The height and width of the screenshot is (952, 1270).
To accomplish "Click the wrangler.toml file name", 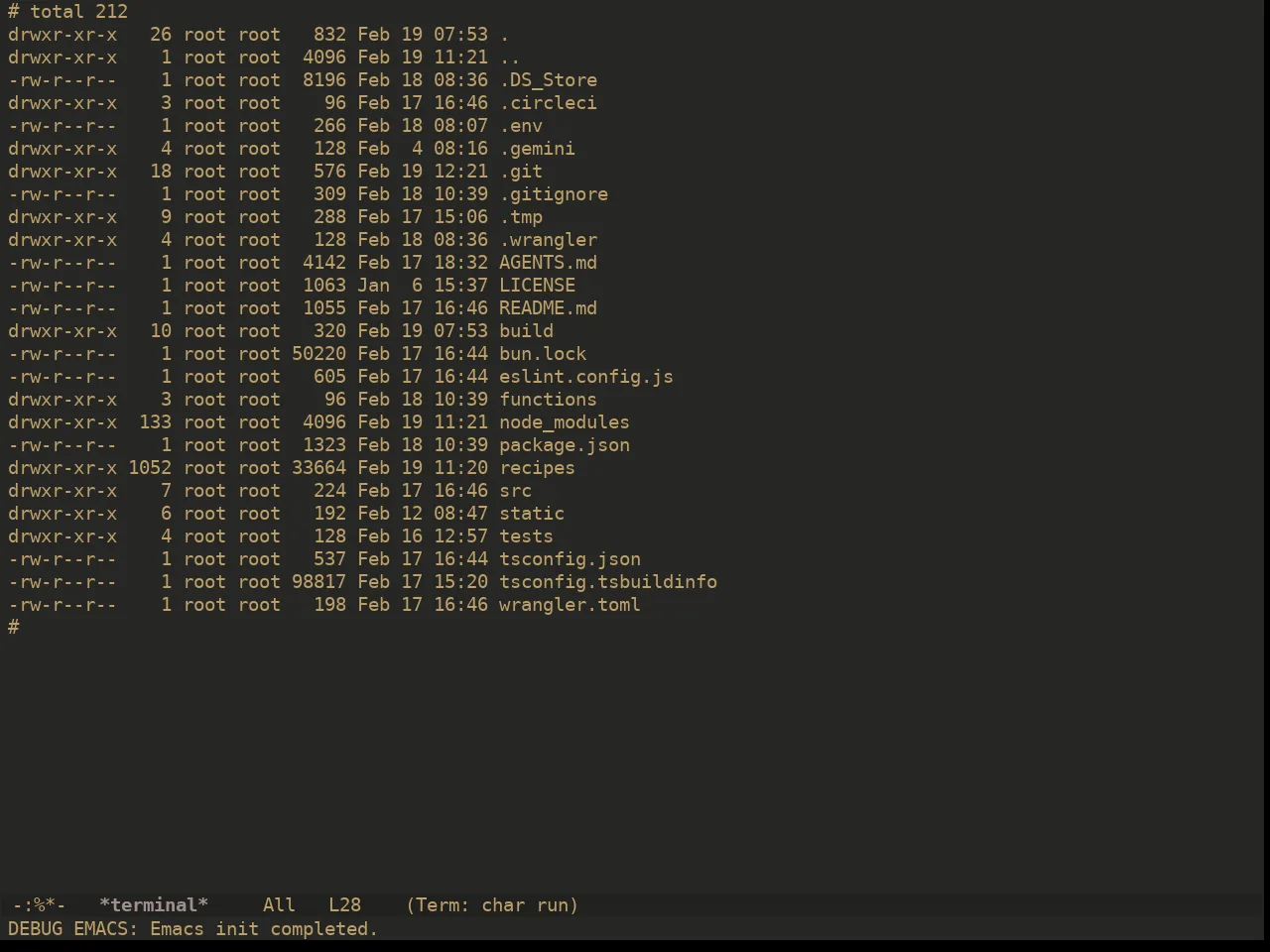I will [570, 605].
